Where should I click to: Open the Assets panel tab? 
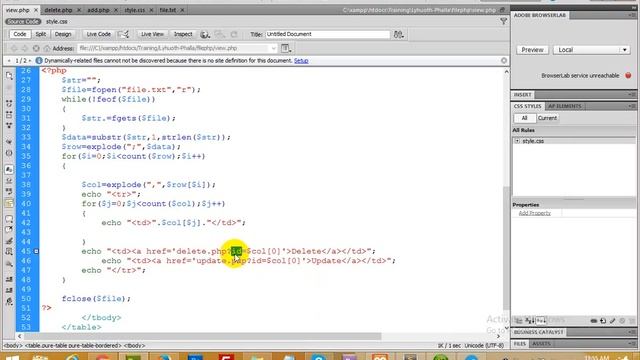(541, 344)
